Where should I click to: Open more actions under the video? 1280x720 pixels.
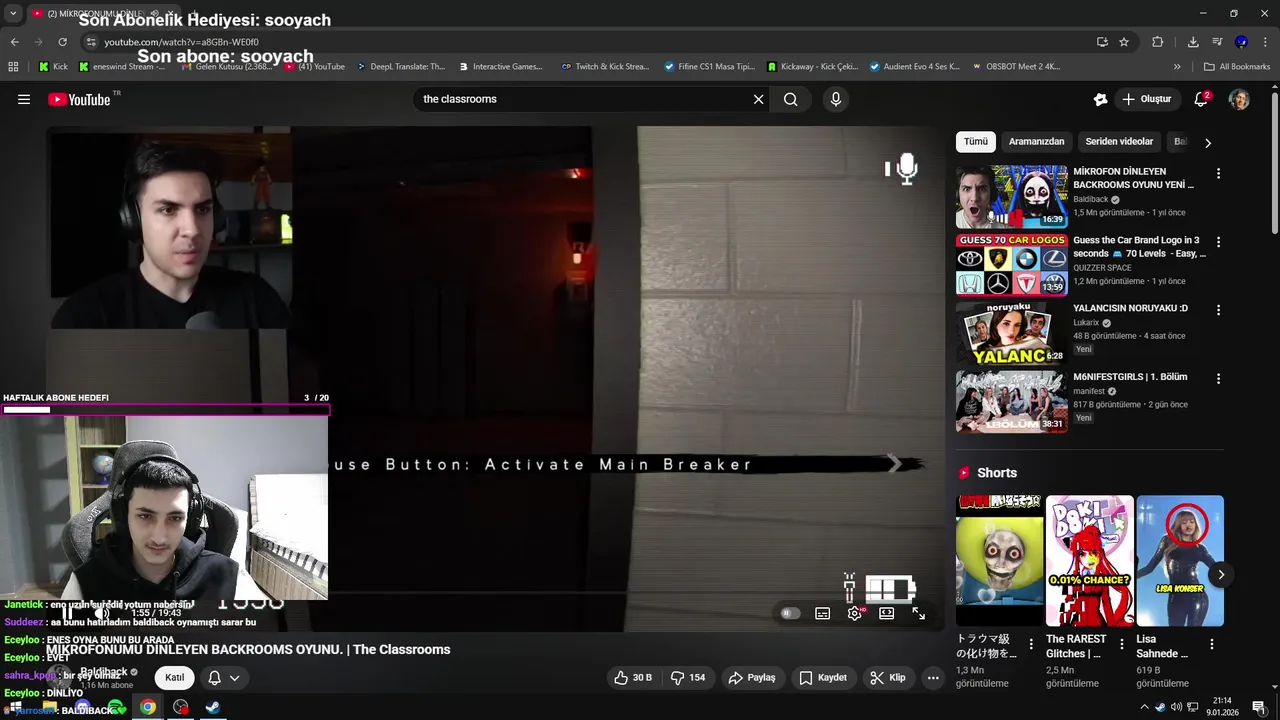(933, 677)
